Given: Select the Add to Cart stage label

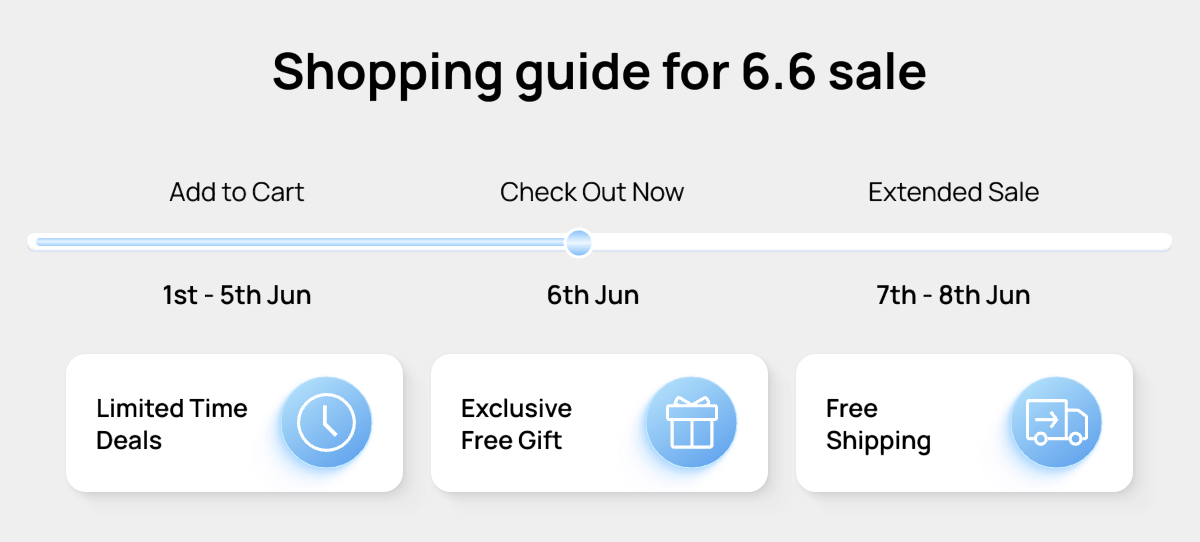Looking at the screenshot, I should pos(237,192).
